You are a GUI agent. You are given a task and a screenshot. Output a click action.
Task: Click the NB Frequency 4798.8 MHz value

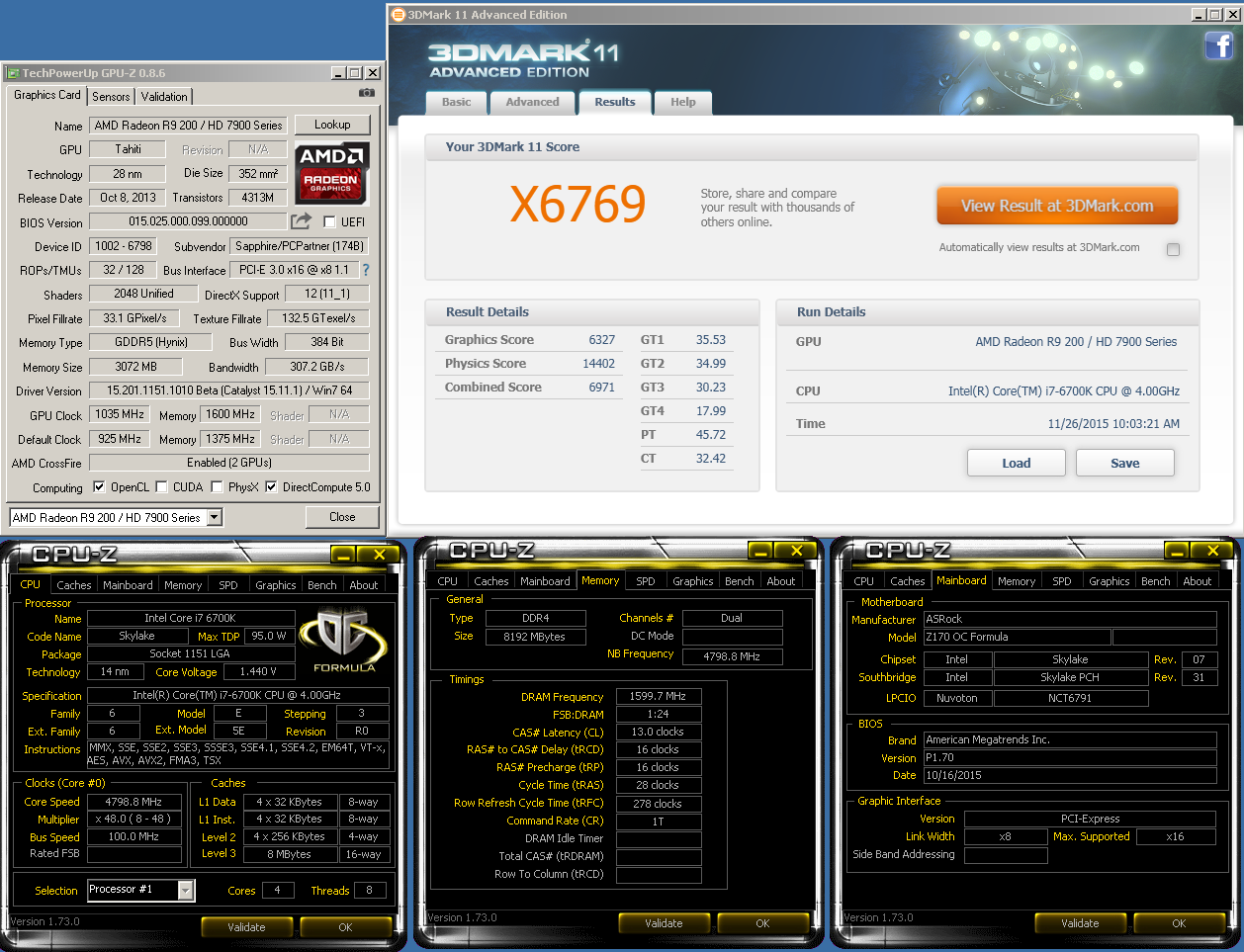coord(732,655)
